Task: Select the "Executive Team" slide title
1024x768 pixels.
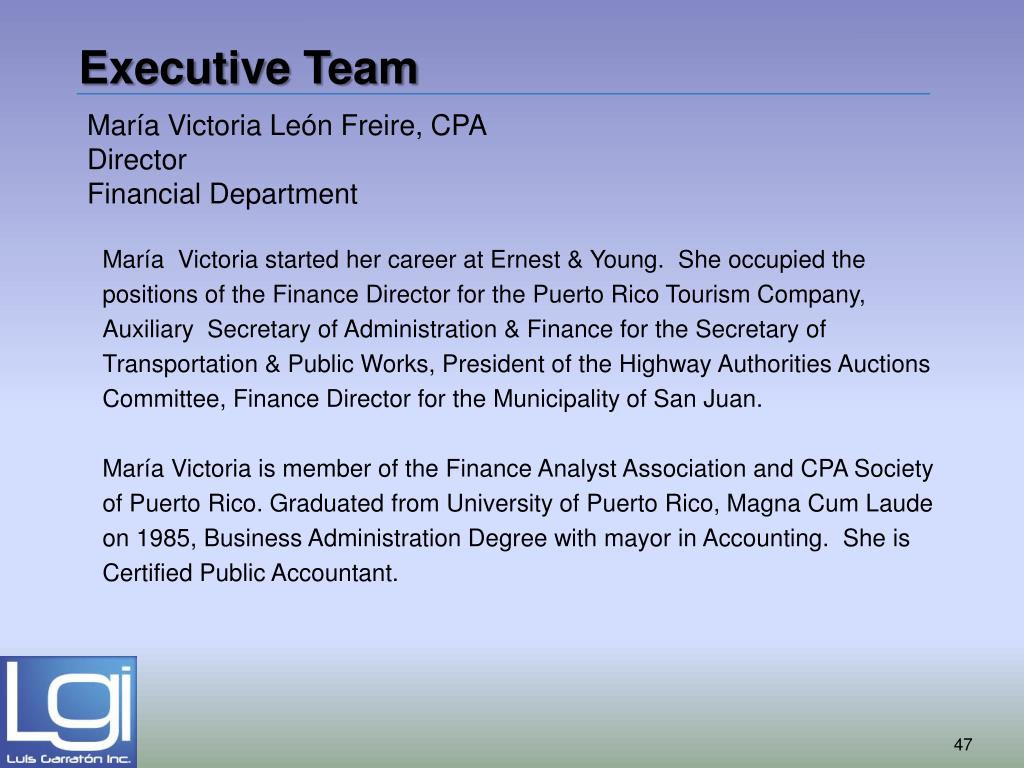Action: point(249,69)
